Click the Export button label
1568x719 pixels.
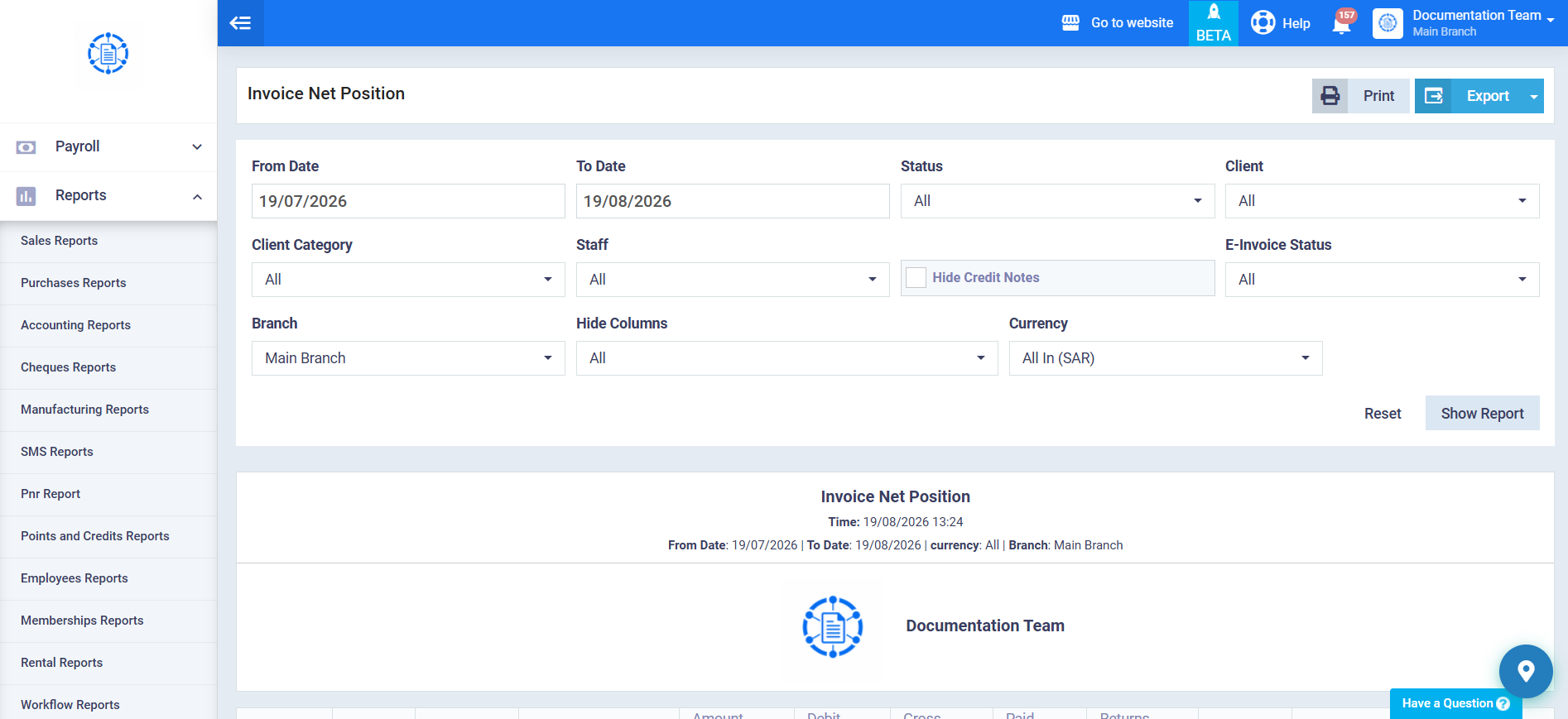tap(1488, 96)
